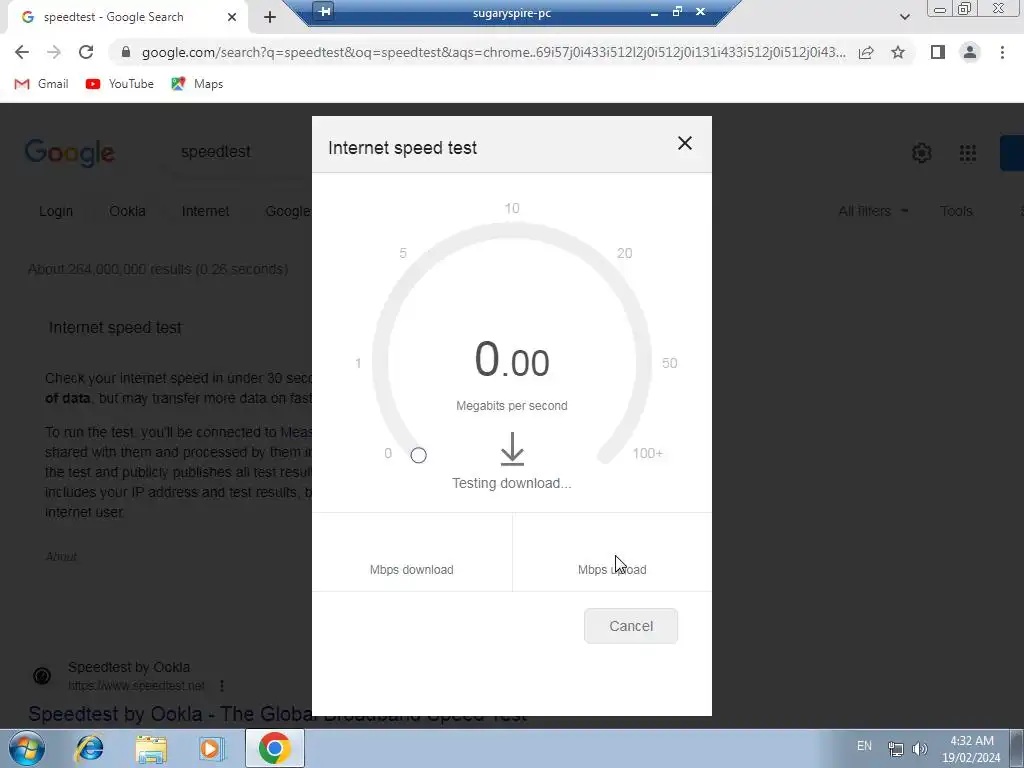The image size is (1024, 768).
Task: Open the Chrome side panel
Action: (x=938, y=52)
